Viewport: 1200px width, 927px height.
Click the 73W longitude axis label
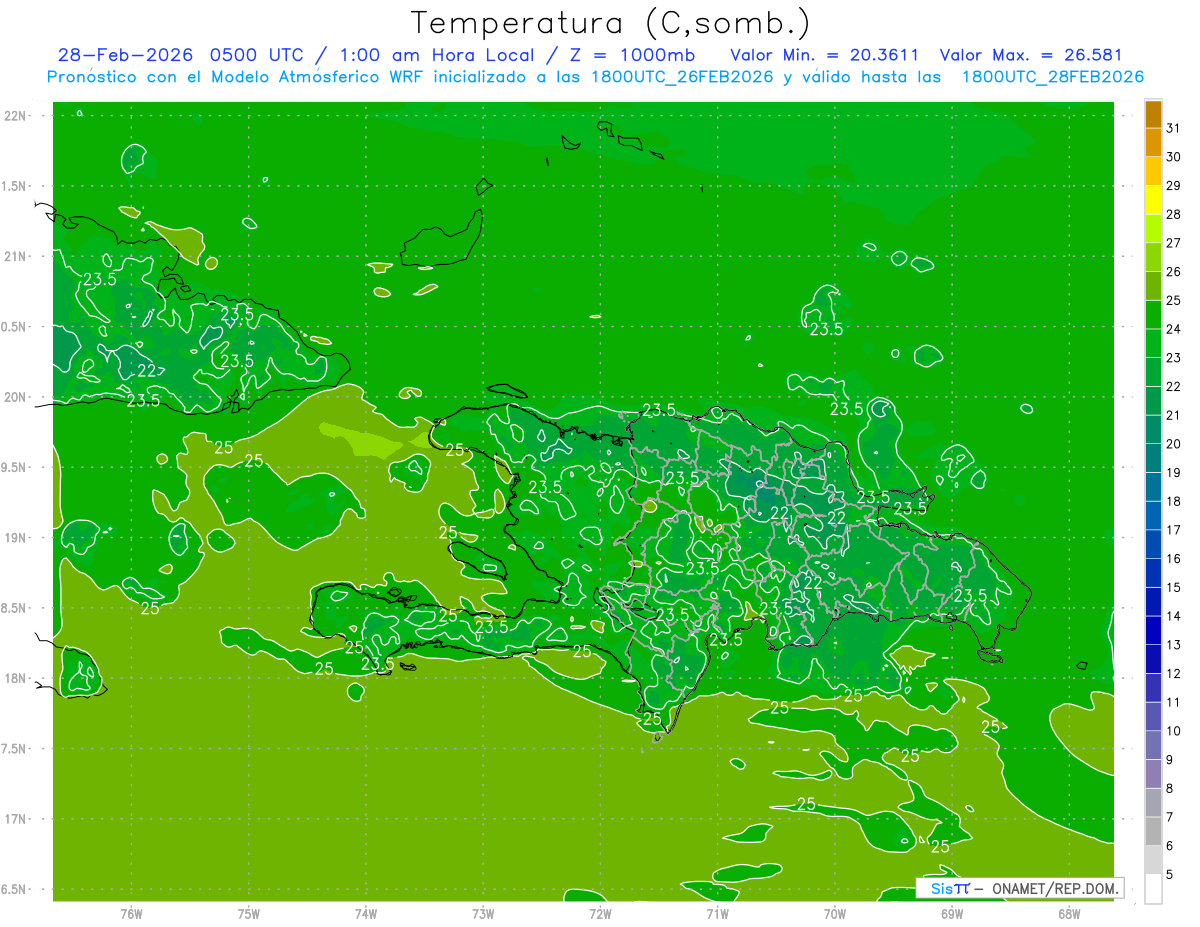483,913
